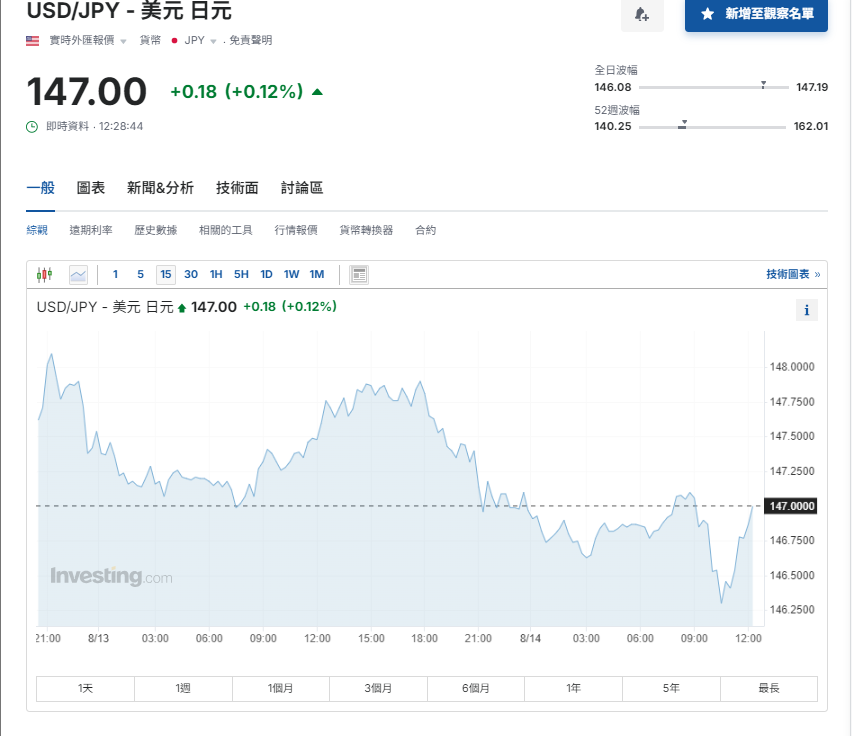Click the price alert bell icon
852x736 pixels.
(x=642, y=15)
